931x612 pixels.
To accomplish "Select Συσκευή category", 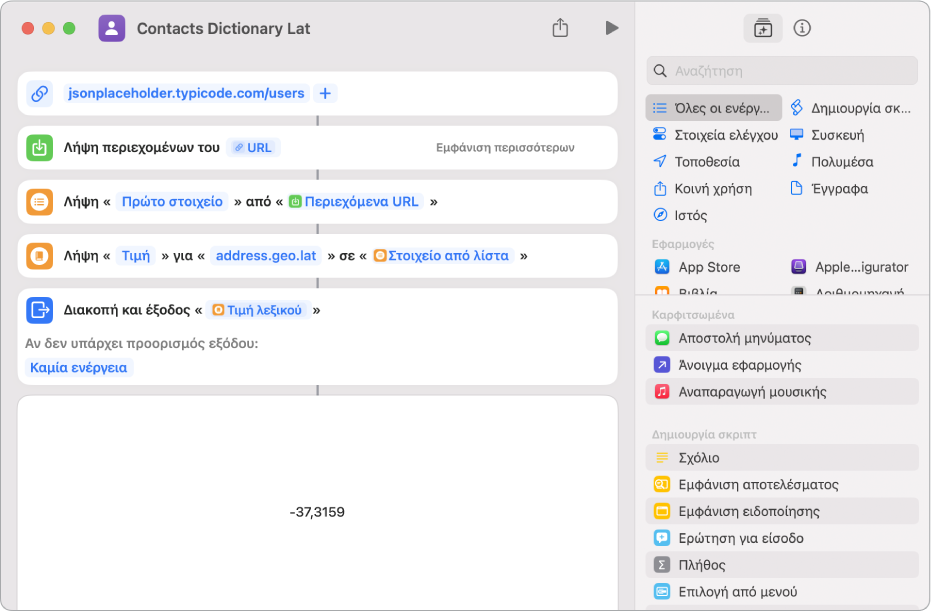I will tap(827, 135).
